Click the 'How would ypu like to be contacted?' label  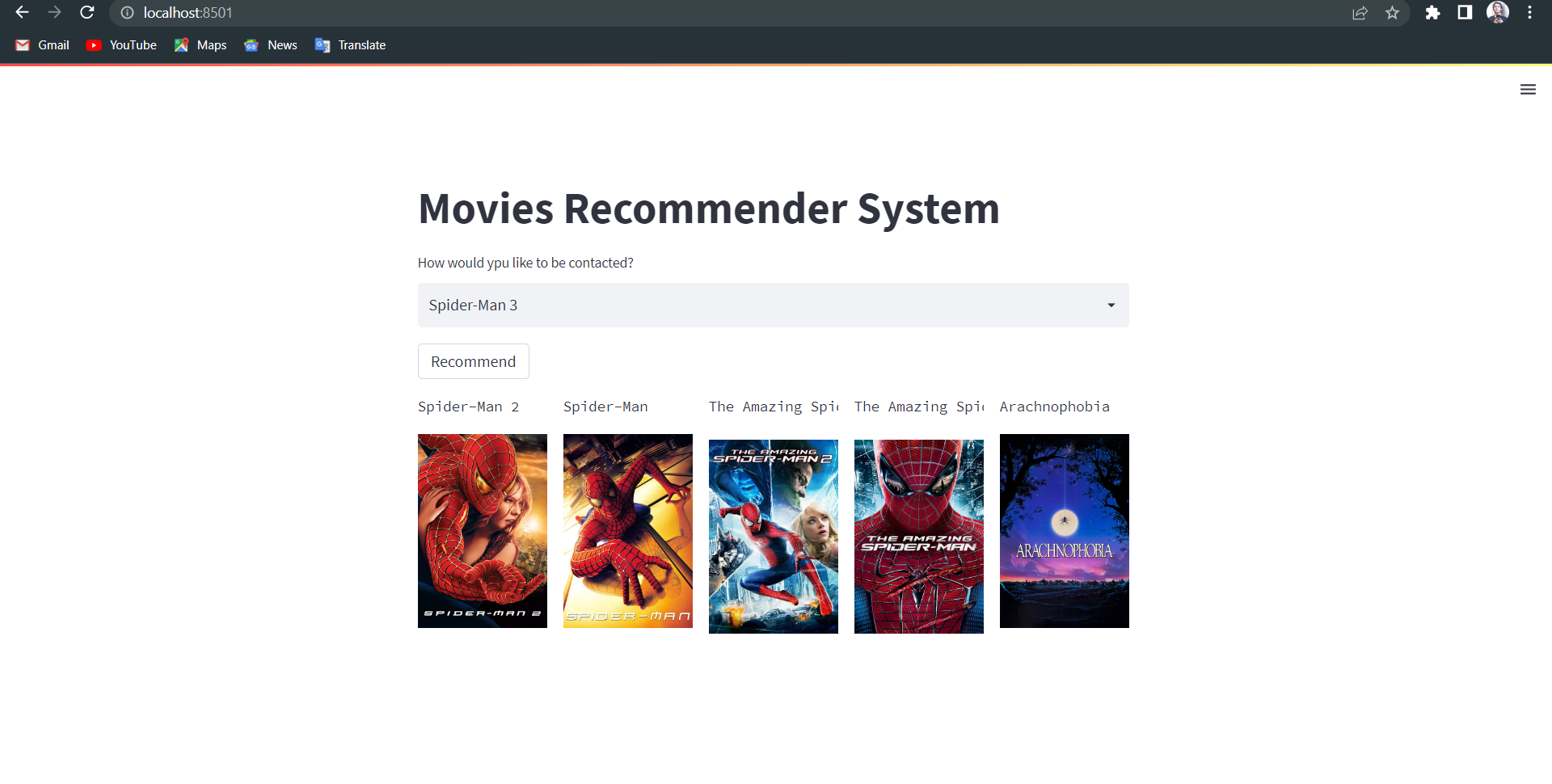click(525, 263)
